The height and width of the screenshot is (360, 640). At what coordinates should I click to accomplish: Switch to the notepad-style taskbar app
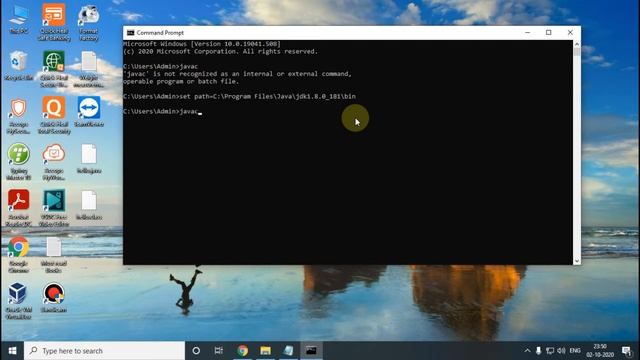pyautogui.click(x=288, y=351)
